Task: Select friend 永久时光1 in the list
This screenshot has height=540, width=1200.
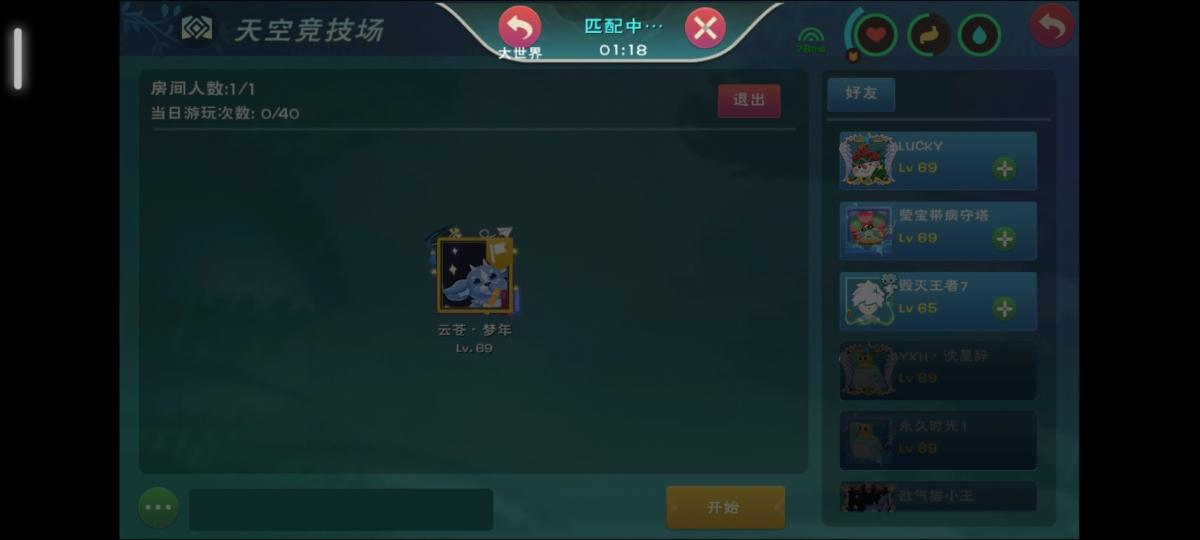Action: tap(938, 440)
